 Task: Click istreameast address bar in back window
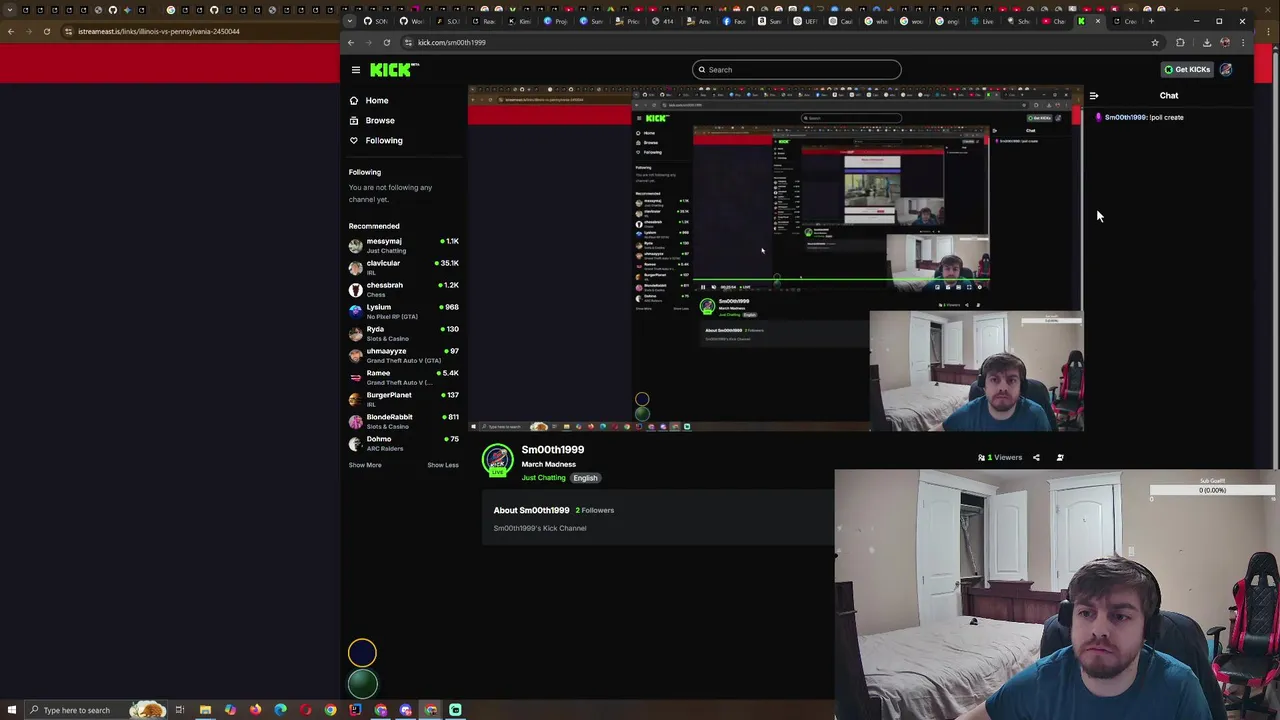(x=200, y=31)
